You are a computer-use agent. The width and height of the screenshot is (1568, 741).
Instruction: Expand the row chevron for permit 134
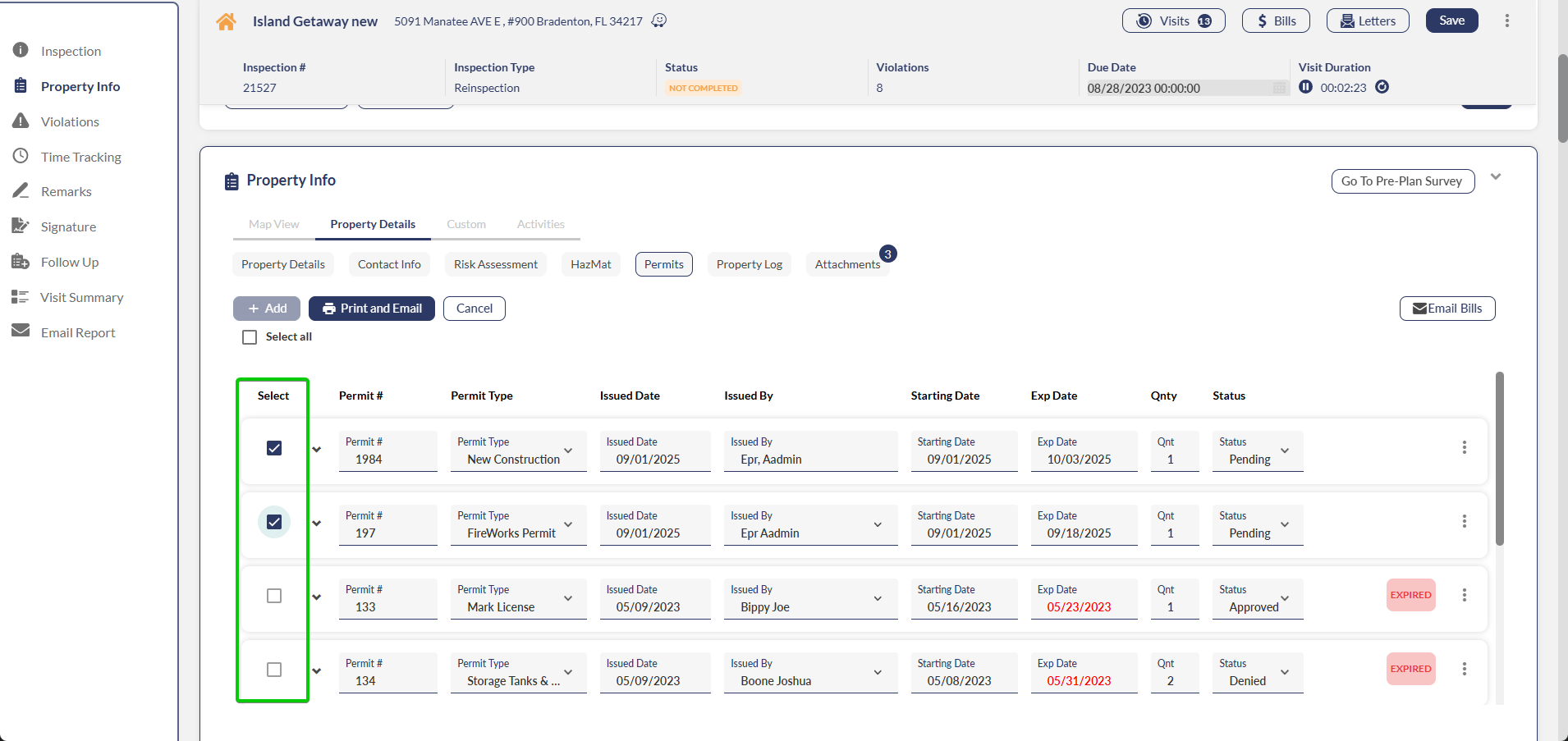pyautogui.click(x=317, y=670)
